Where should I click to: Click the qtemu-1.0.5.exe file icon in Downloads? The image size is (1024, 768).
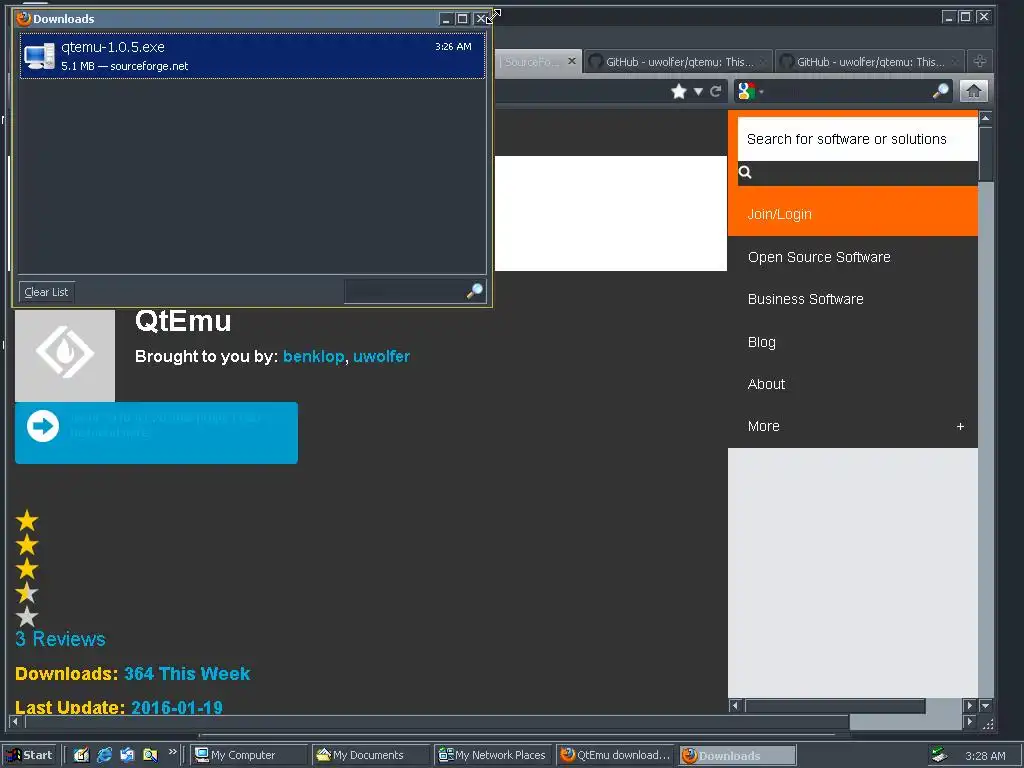(x=39, y=56)
